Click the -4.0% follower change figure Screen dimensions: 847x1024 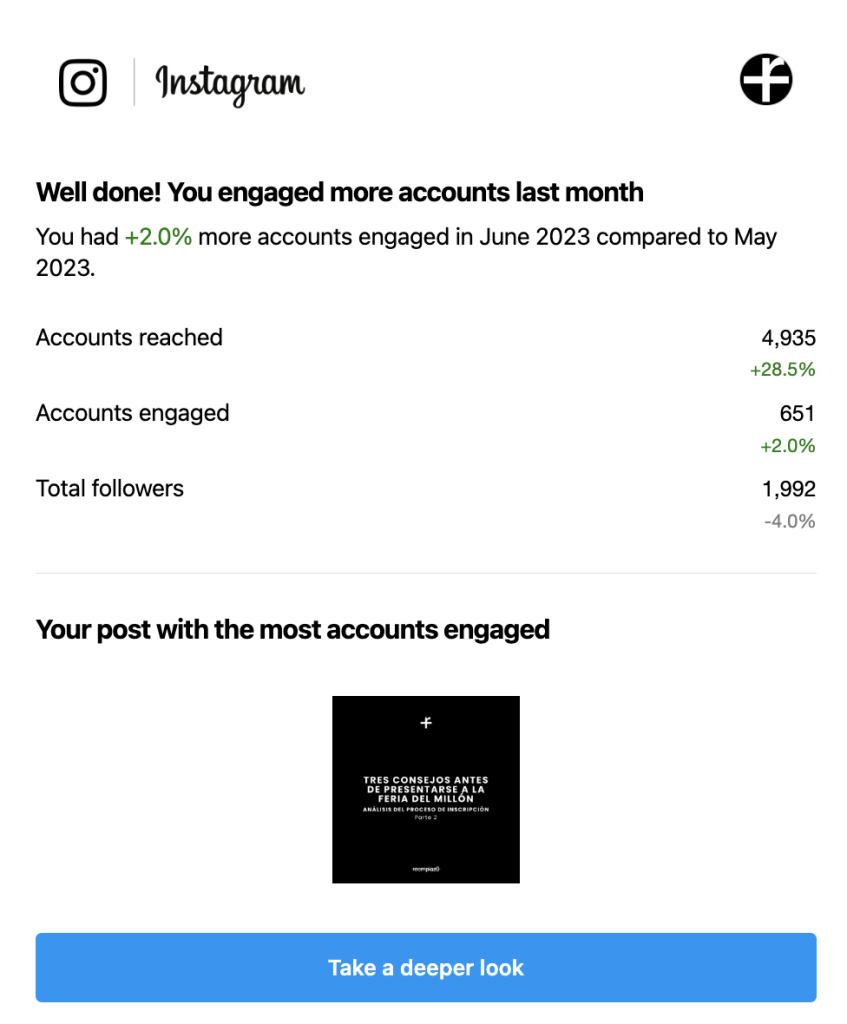[789, 521]
